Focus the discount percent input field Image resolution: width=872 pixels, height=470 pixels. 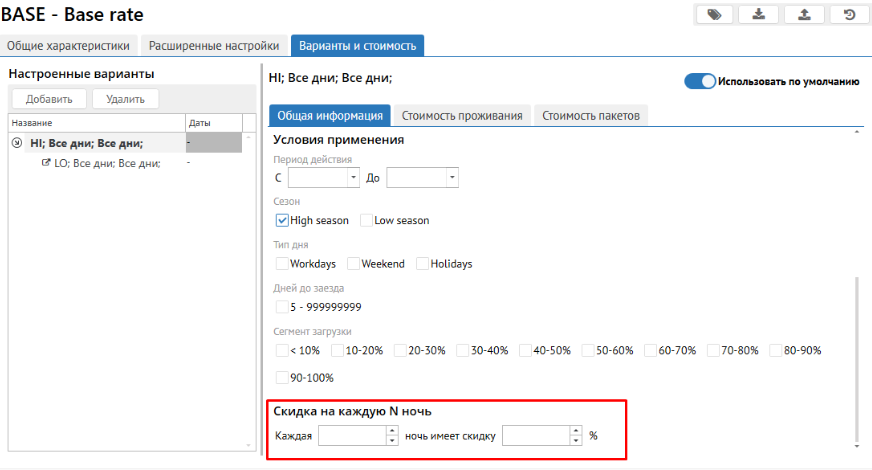(x=537, y=436)
